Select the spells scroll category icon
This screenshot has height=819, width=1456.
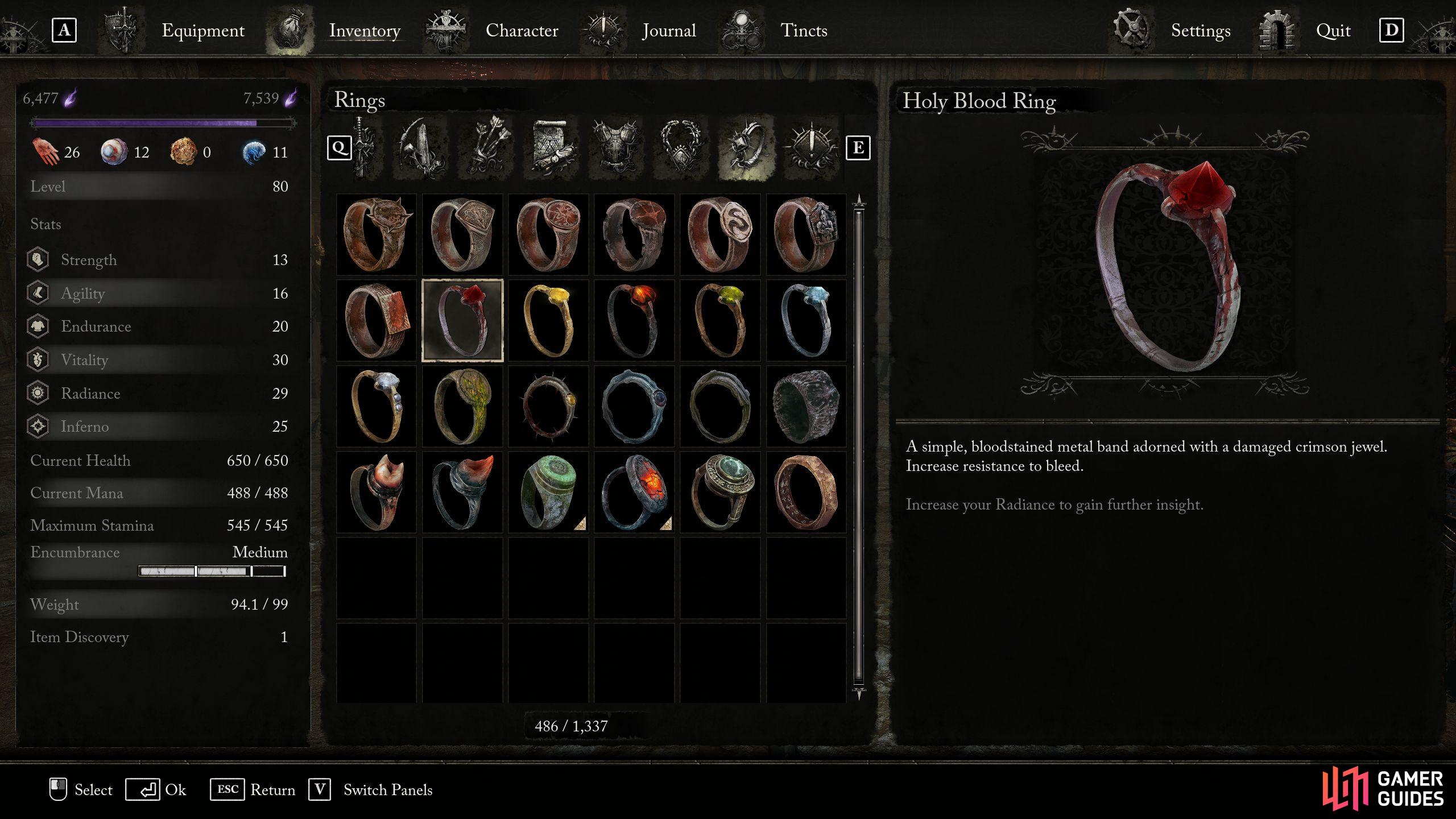552,148
